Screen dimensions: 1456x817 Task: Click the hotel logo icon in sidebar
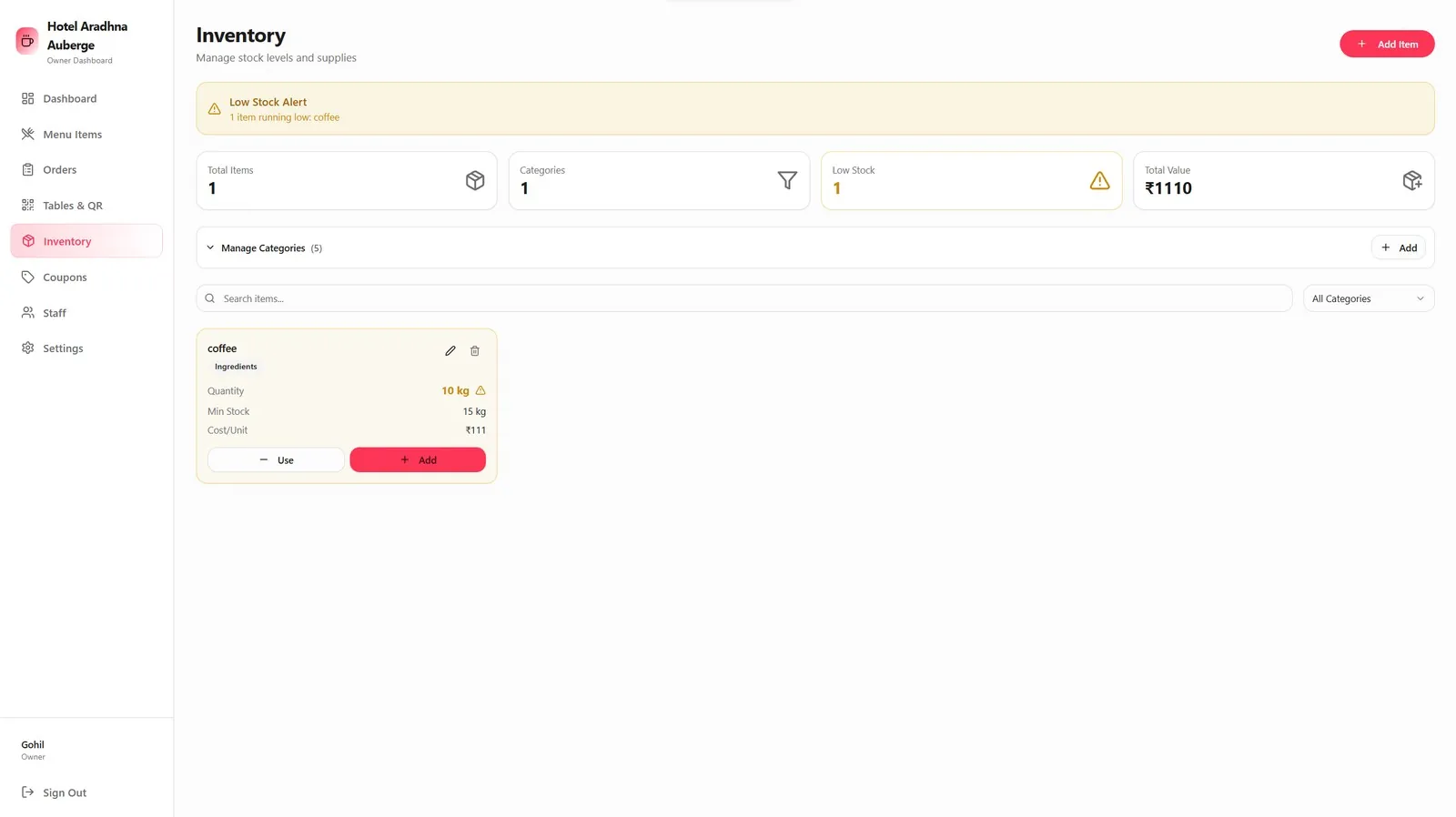[x=27, y=40]
